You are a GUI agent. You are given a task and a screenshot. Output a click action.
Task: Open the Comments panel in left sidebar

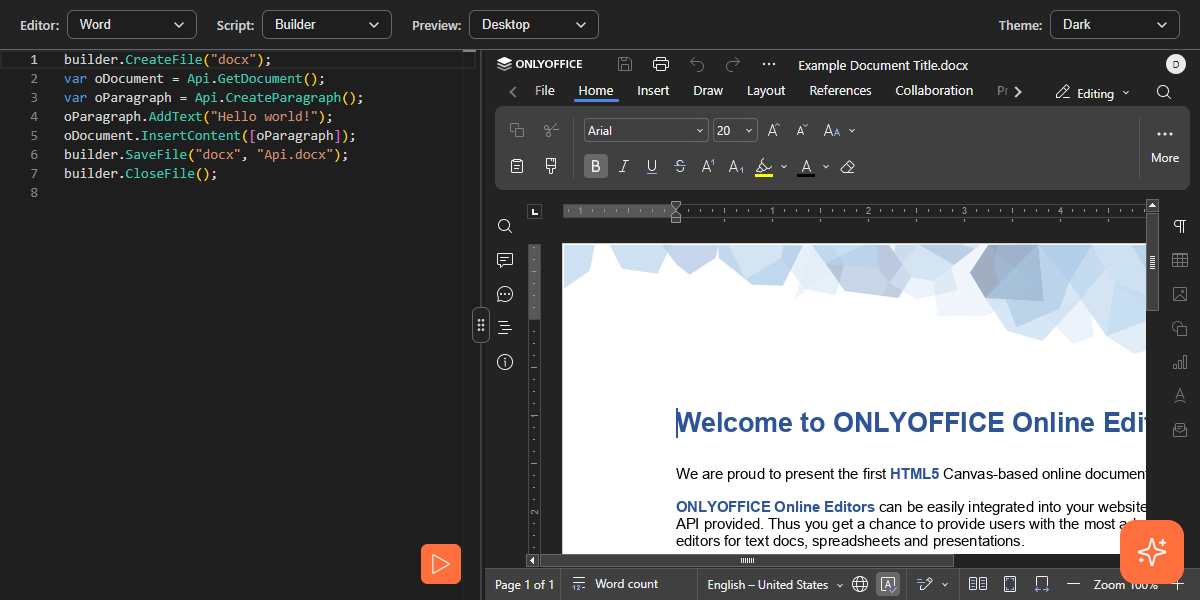[x=505, y=260]
